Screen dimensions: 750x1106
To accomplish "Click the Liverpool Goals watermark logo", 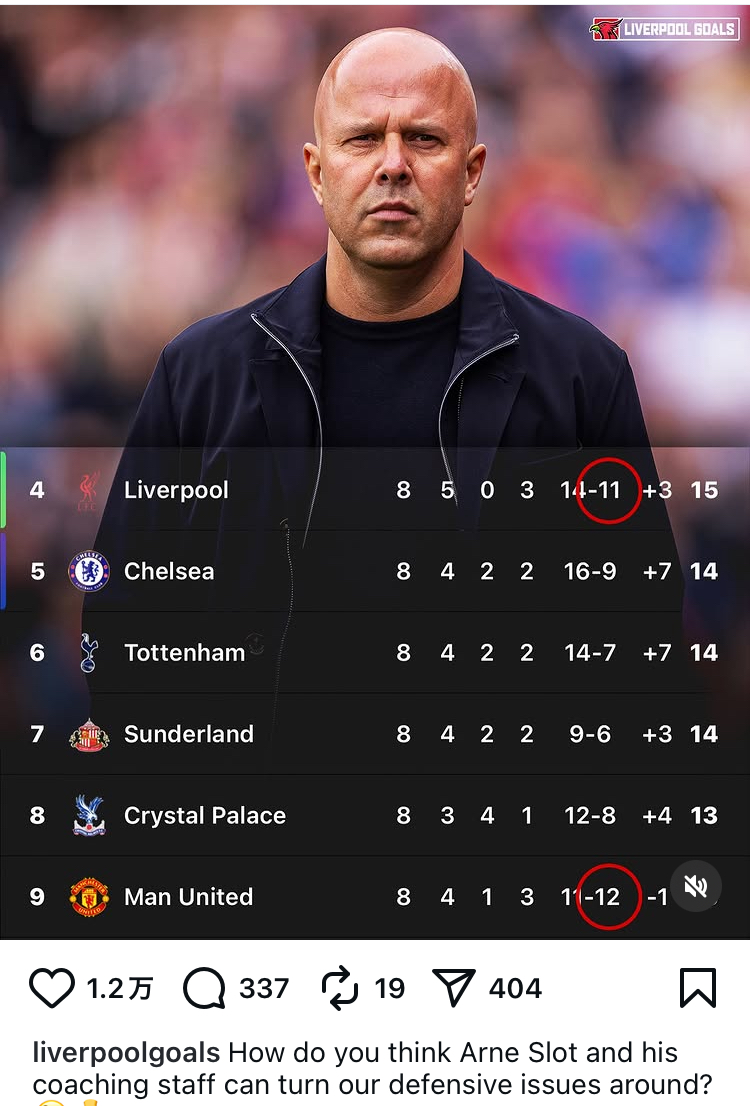I will [x=664, y=29].
